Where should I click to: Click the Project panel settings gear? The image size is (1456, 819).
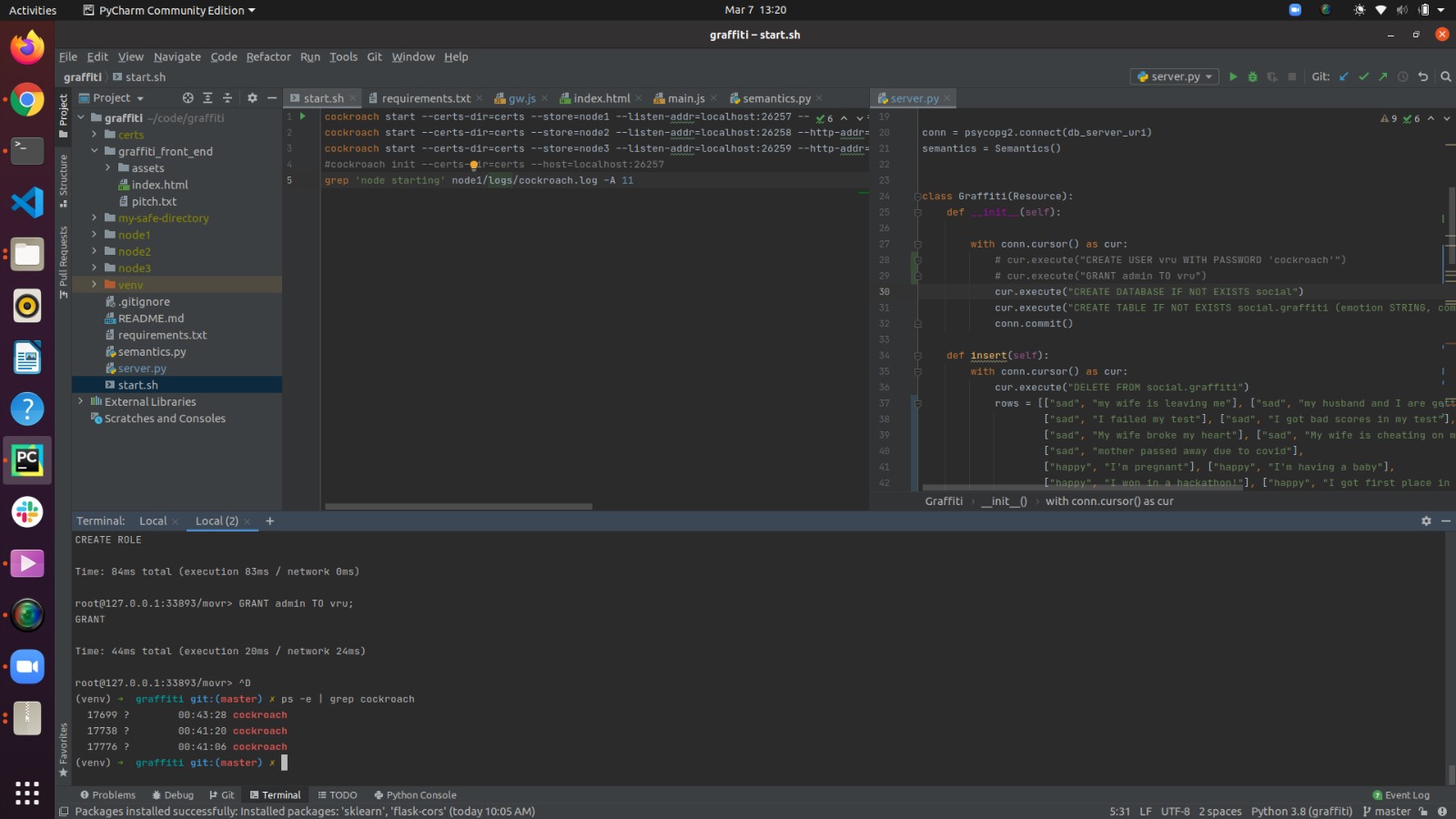tap(252, 98)
